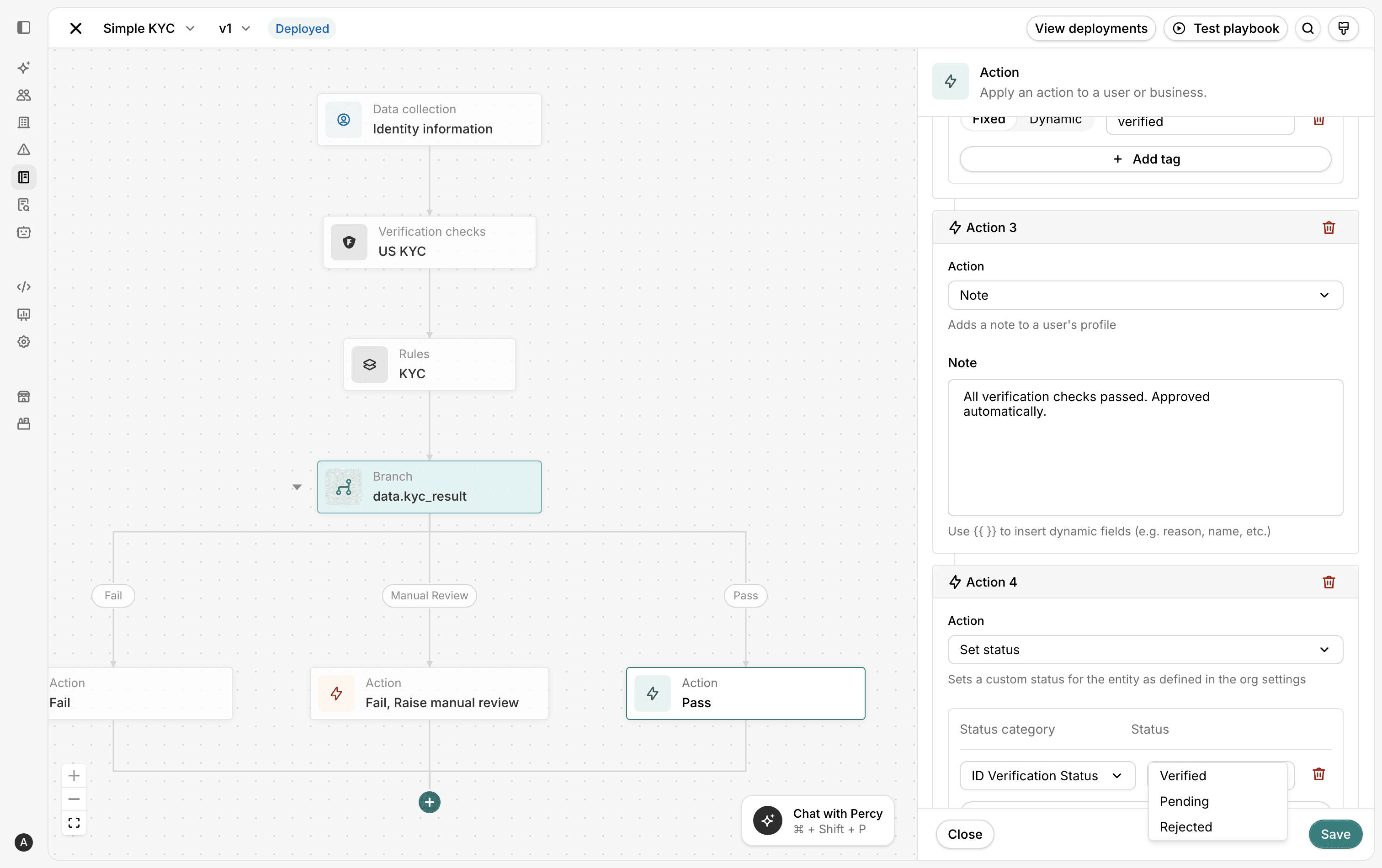1382x868 pixels.
Task: Open the v1 version dropdown
Action: (x=235, y=28)
